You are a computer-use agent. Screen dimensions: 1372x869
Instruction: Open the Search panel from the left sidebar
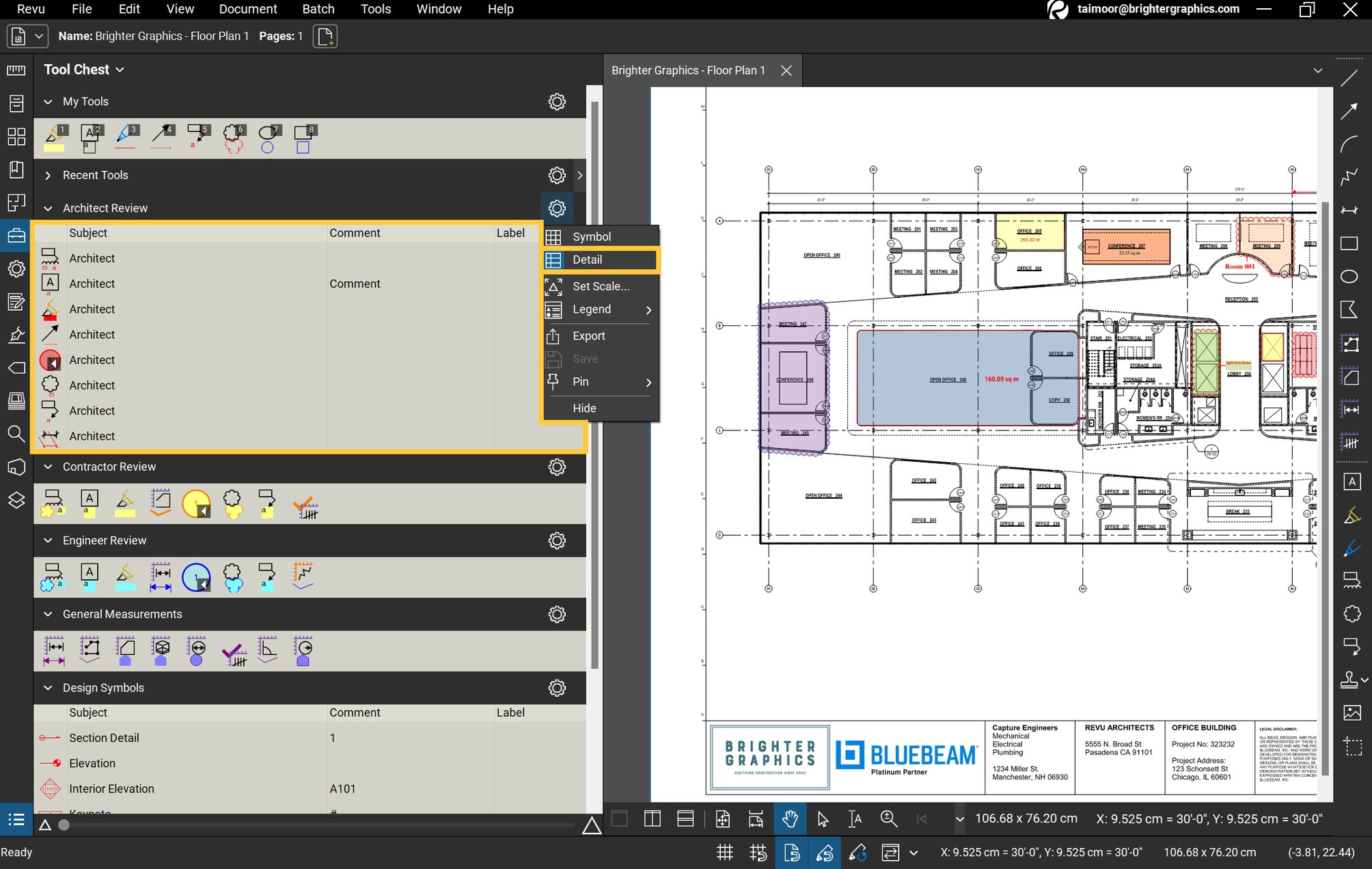[16, 434]
